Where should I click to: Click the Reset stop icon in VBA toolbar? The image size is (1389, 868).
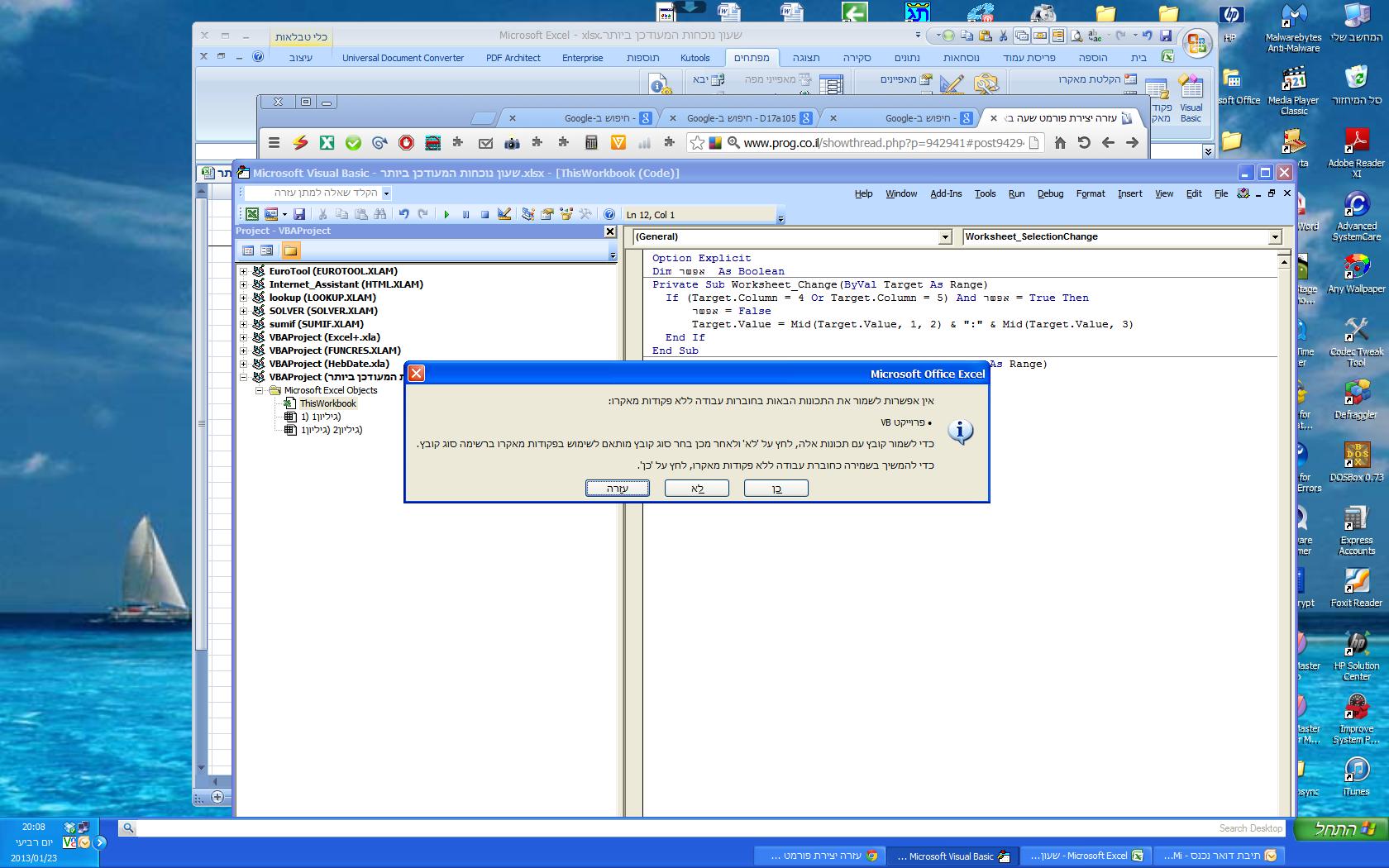click(x=484, y=214)
